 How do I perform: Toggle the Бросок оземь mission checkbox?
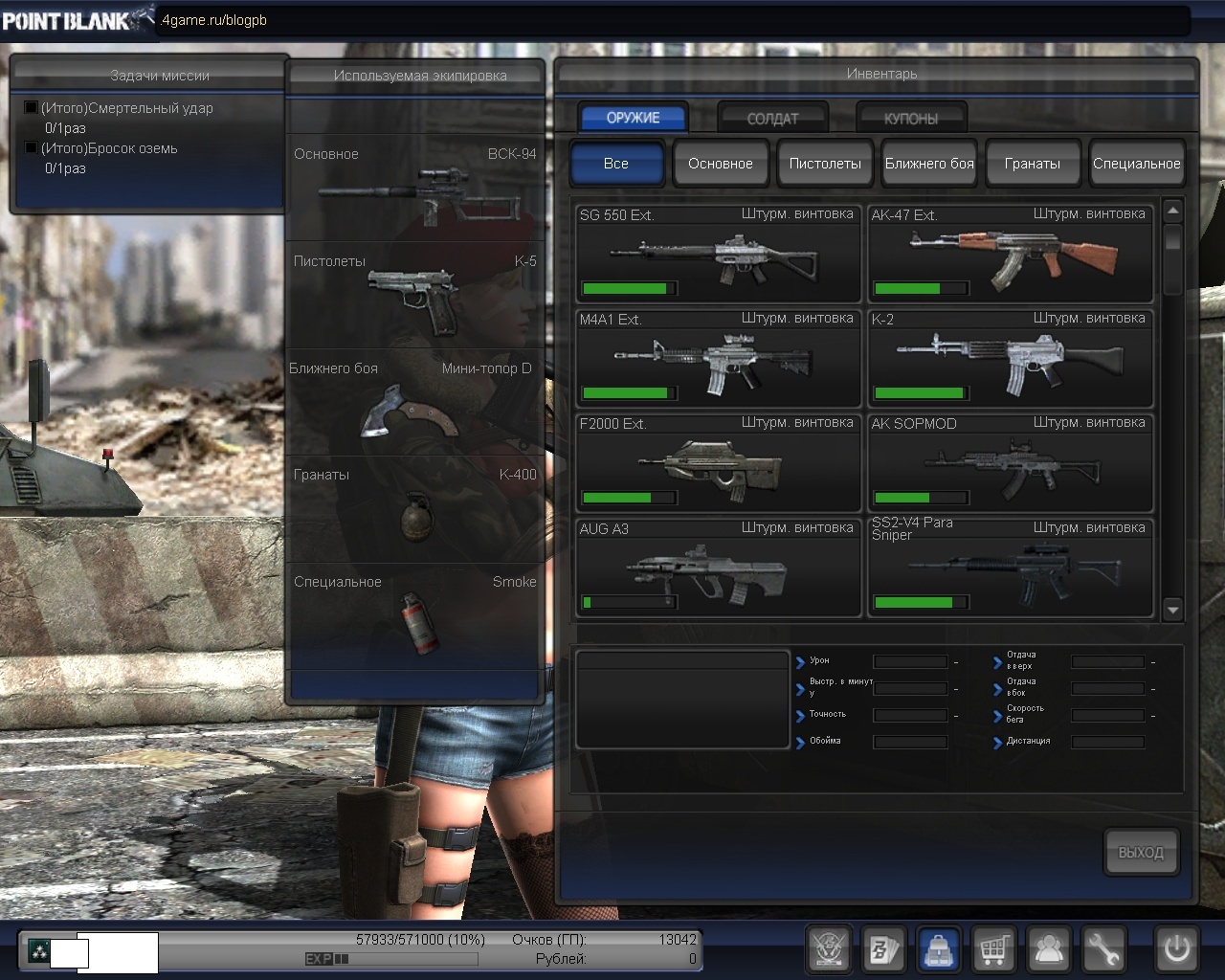[x=31, y=148]
